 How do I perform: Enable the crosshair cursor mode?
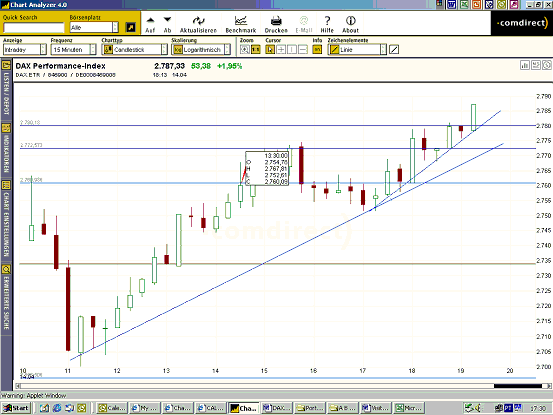tap(281, 50)
